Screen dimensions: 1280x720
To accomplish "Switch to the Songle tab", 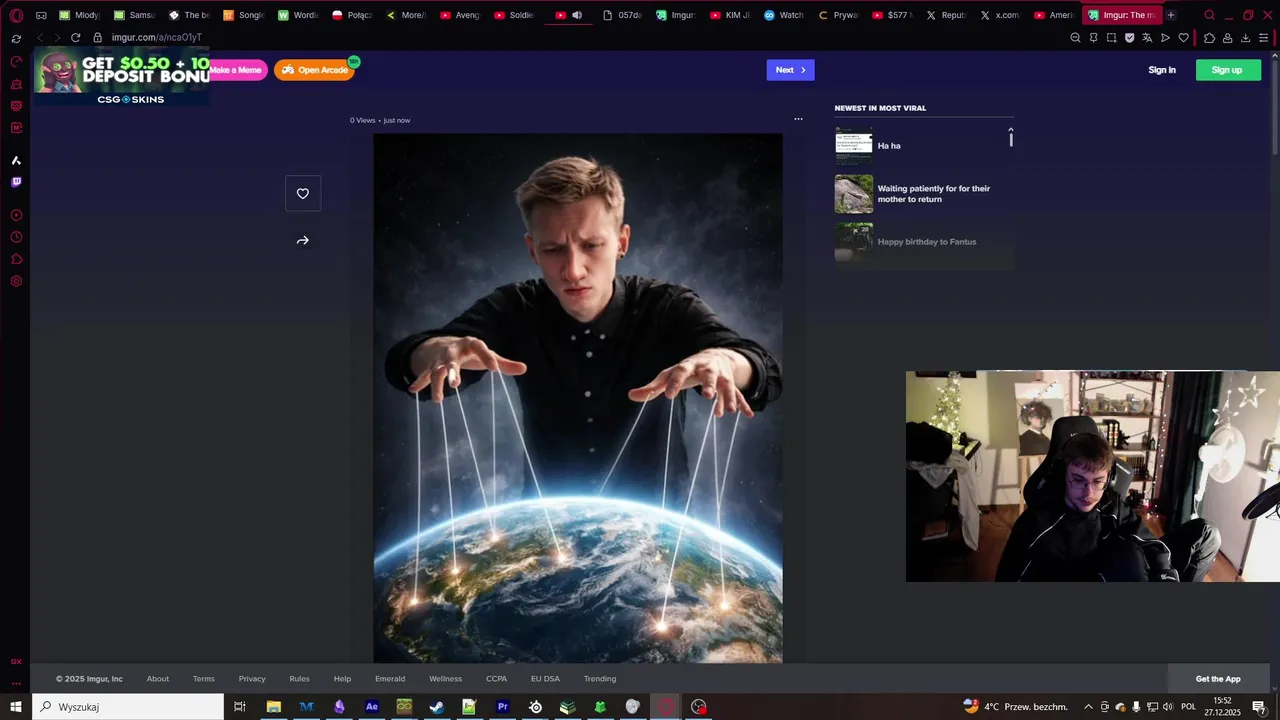I will coord(243,15).
